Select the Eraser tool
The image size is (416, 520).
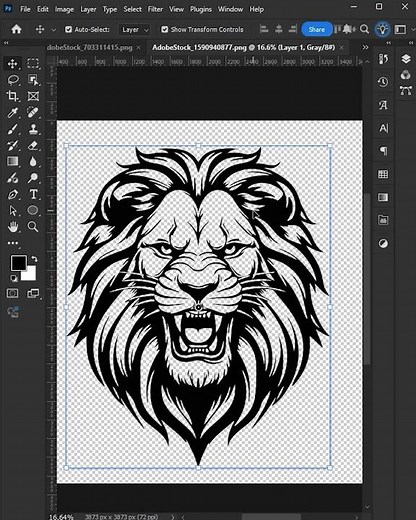33,145
